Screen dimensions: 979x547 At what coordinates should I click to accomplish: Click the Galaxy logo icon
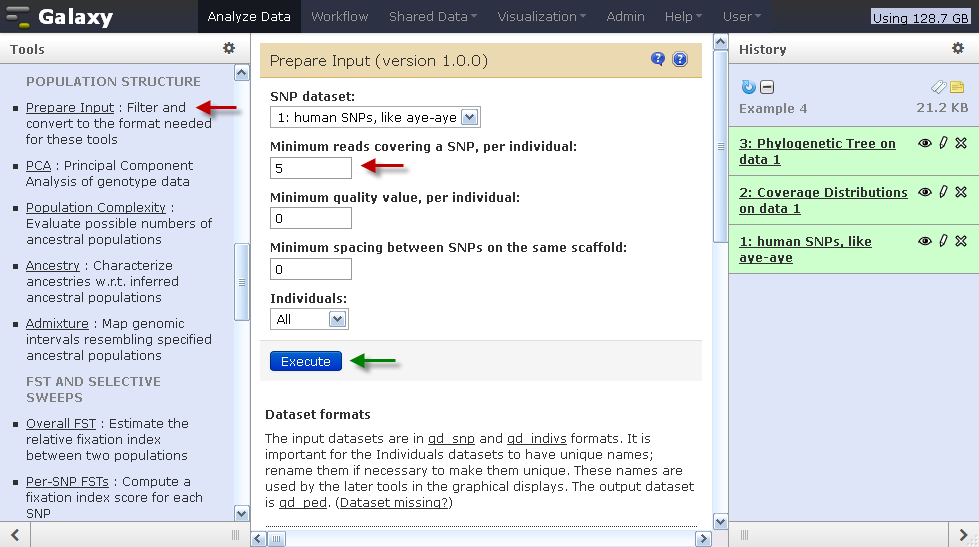click(x=18, y=17)
